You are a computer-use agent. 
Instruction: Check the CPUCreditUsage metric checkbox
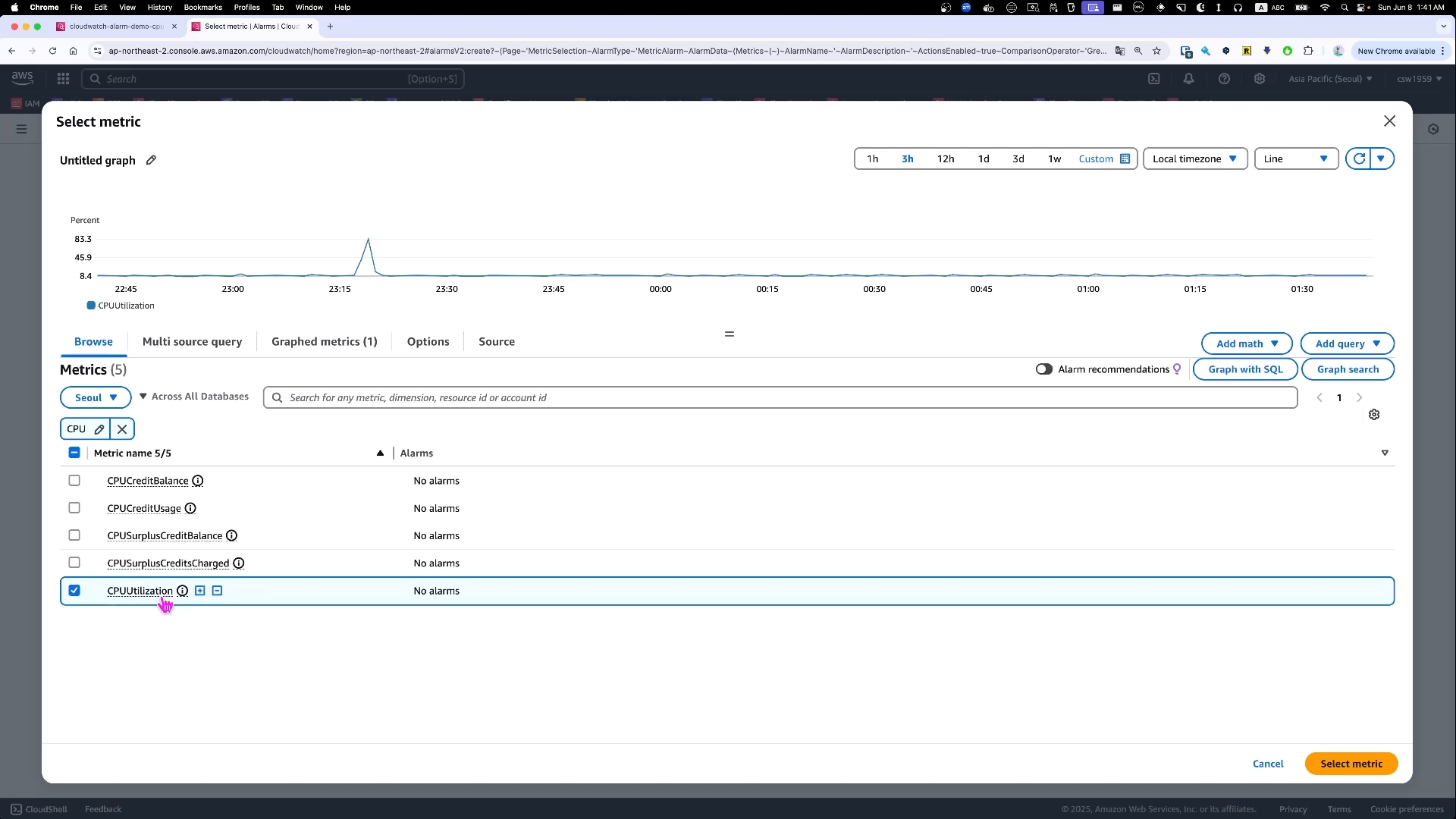click(x=74, y=508)
